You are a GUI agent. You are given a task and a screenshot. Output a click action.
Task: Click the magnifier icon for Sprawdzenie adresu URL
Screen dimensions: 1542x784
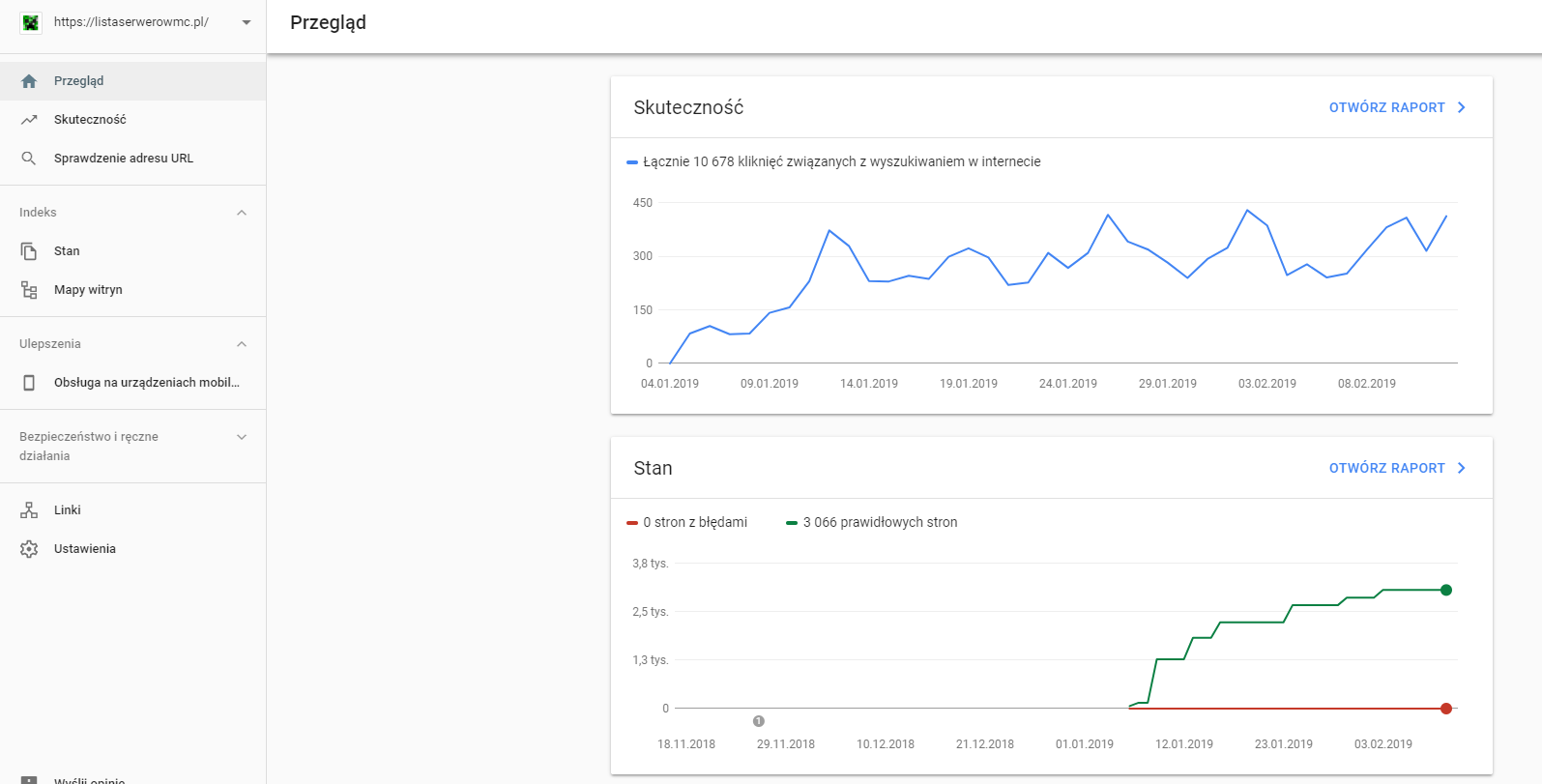(29, 159)
